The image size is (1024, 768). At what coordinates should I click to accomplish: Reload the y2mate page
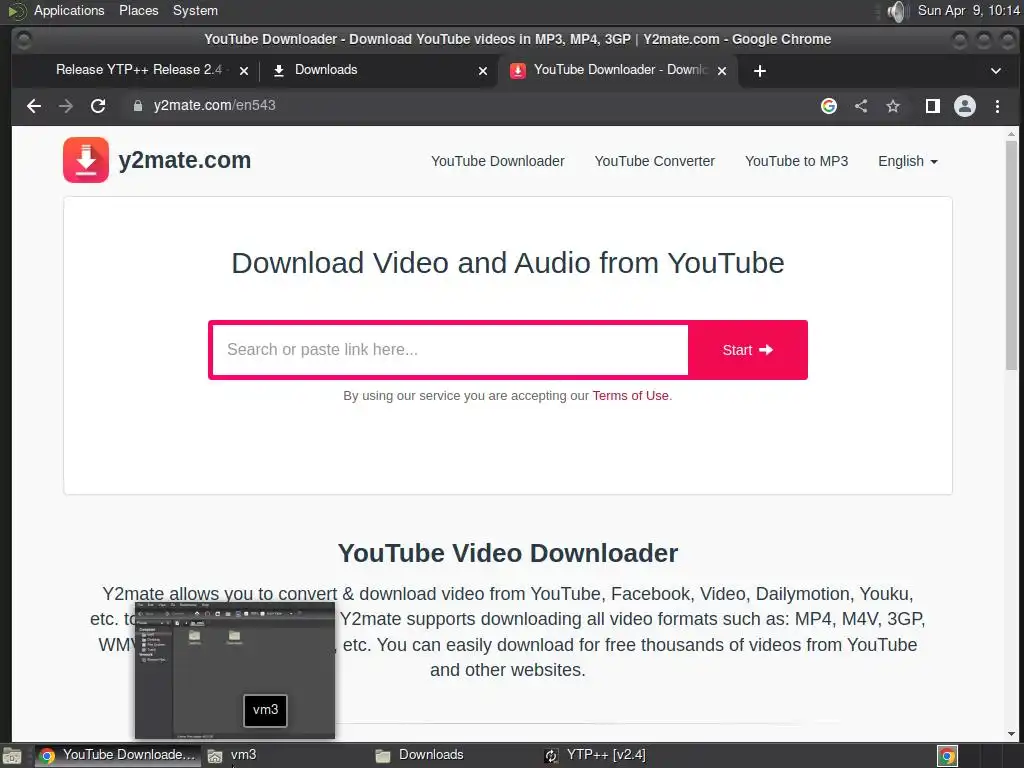[98, 106]
